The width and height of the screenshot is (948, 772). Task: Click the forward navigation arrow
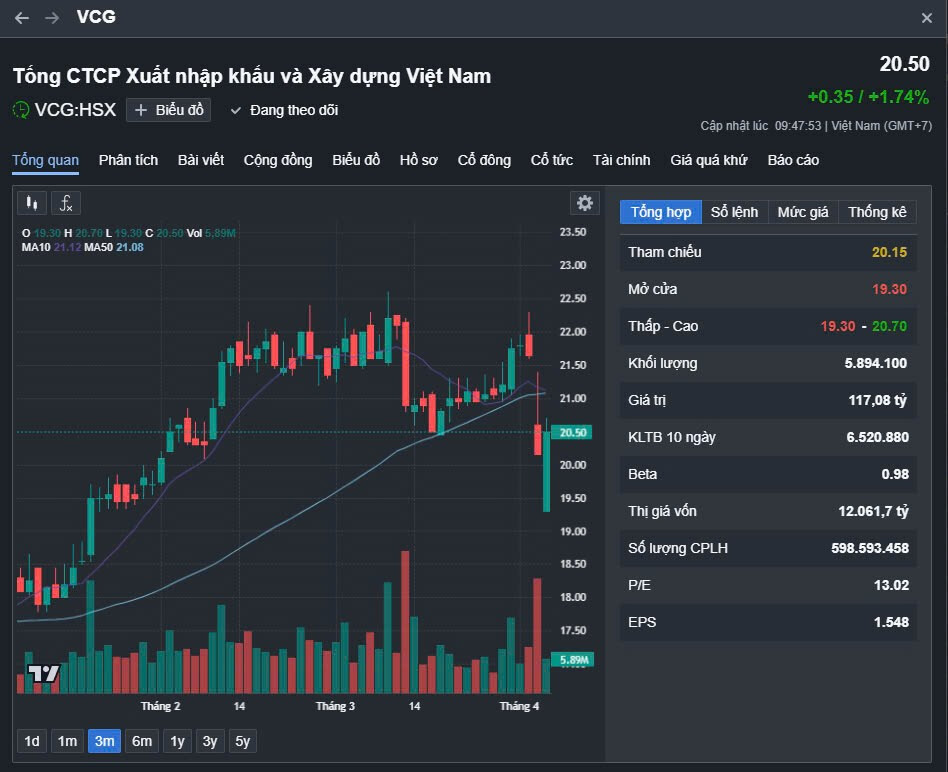tap(52, 18)
